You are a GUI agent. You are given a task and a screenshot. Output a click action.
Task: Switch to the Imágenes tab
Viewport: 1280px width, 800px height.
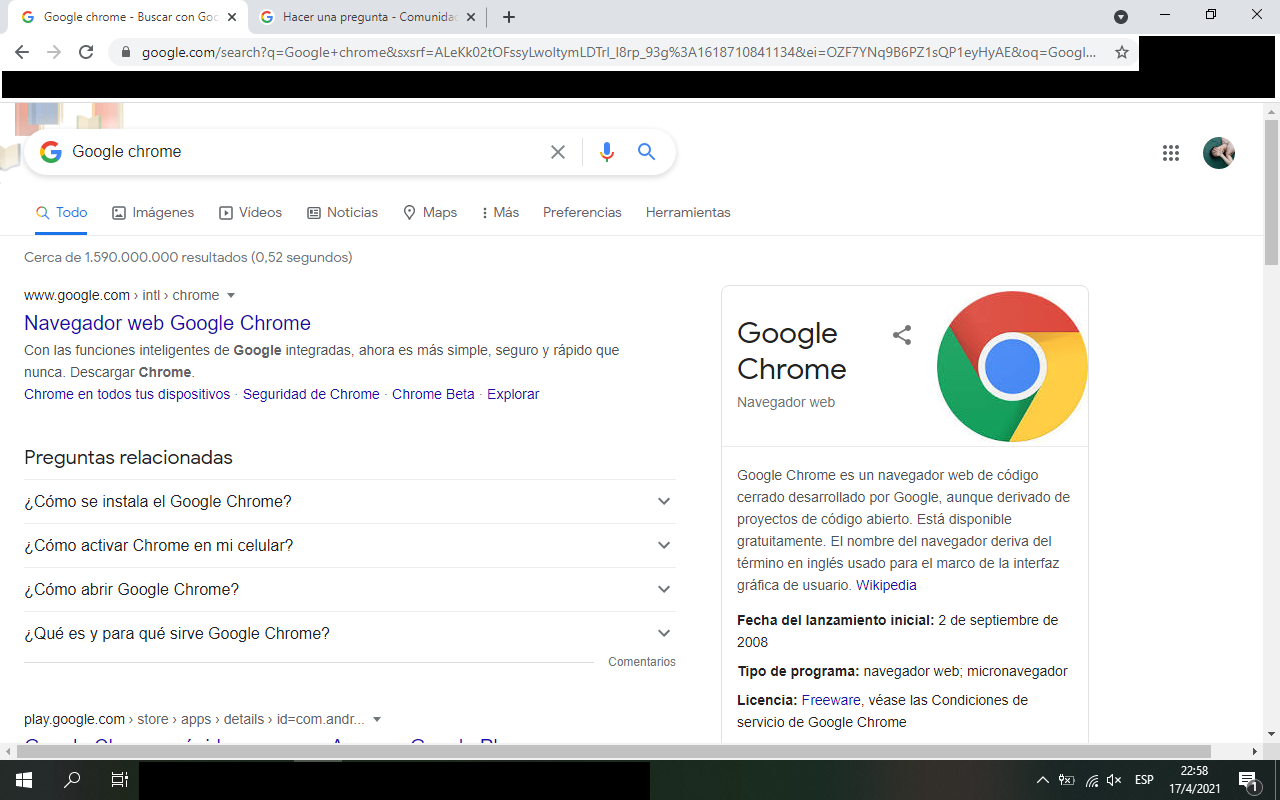click(x=153, y=213)
